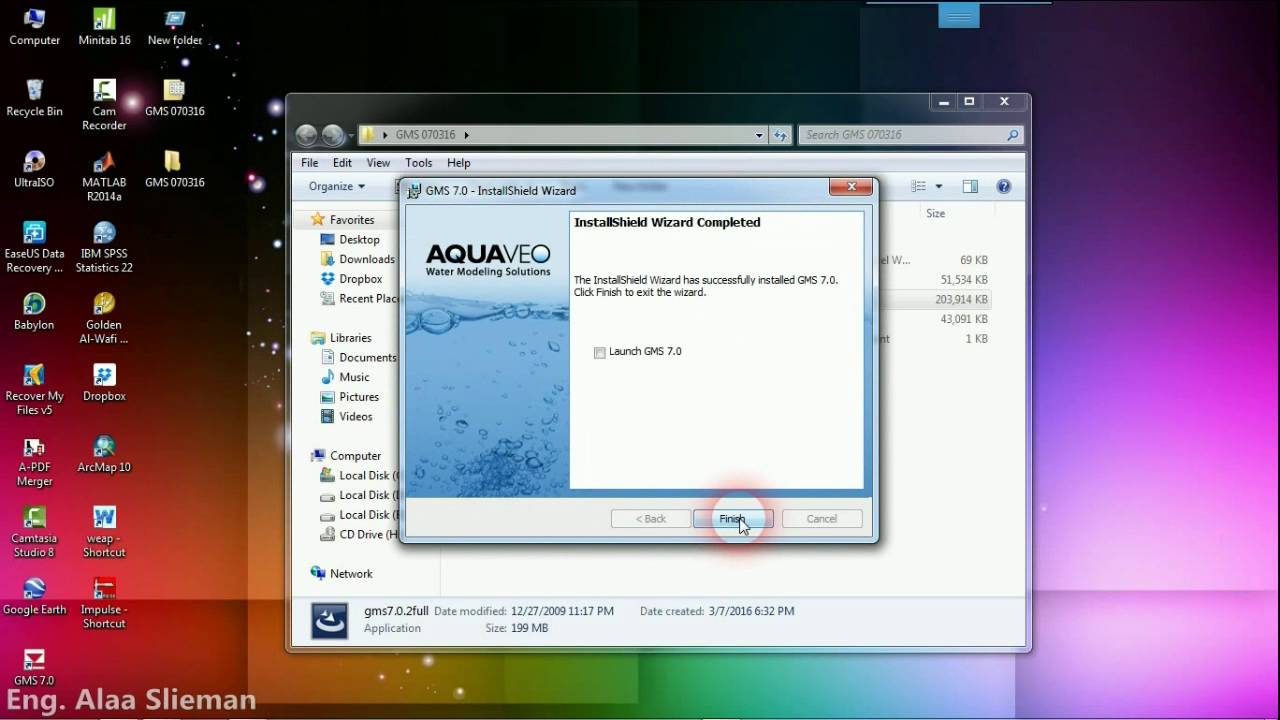Viewport: 1280px width, 720px height.
Task: Click GMS 070316 in address breadcrumb
Action: point(424,135)
